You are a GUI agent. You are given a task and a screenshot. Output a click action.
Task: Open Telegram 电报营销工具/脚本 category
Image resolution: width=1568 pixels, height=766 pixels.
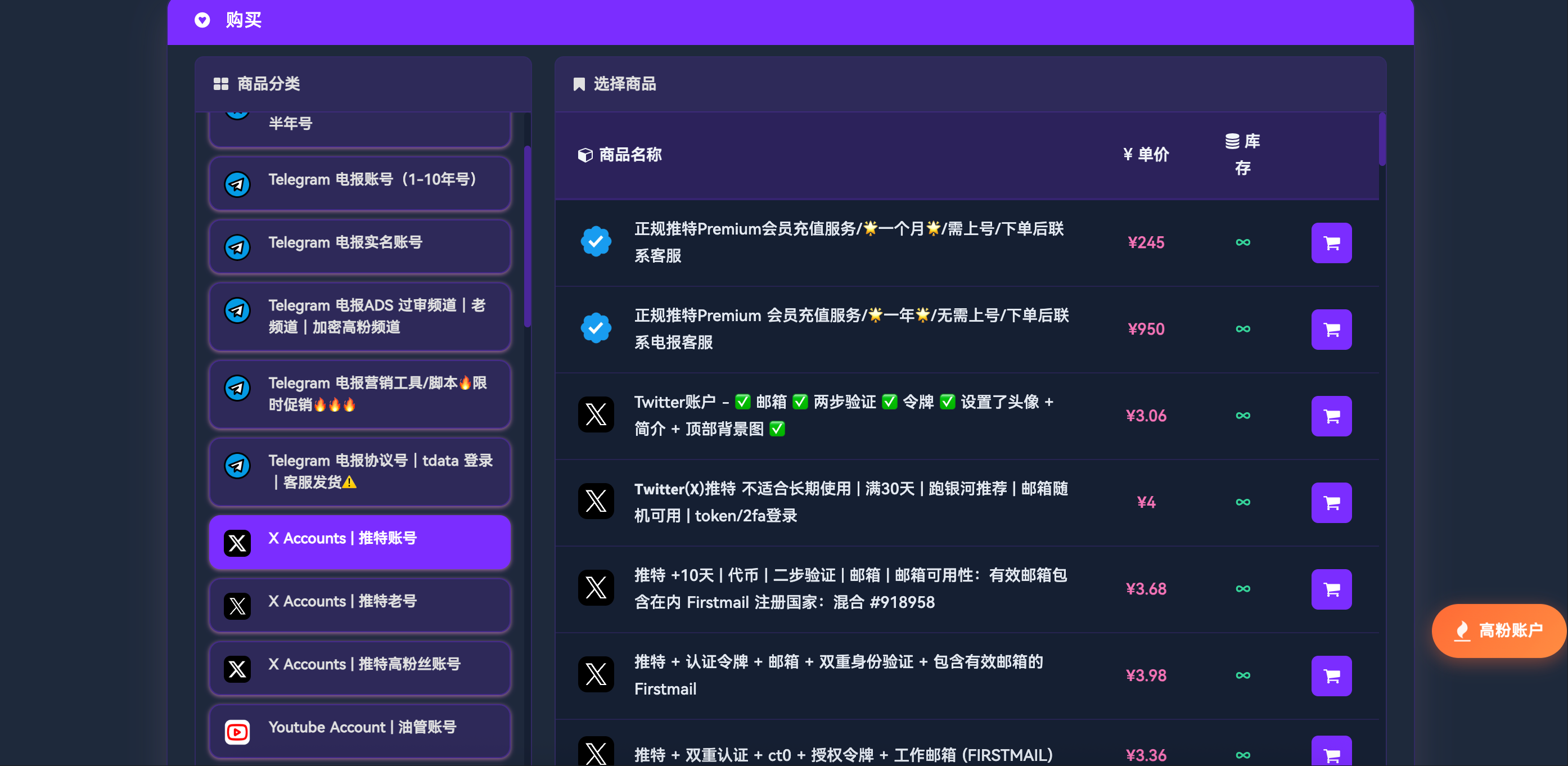[x=359, y=393]
